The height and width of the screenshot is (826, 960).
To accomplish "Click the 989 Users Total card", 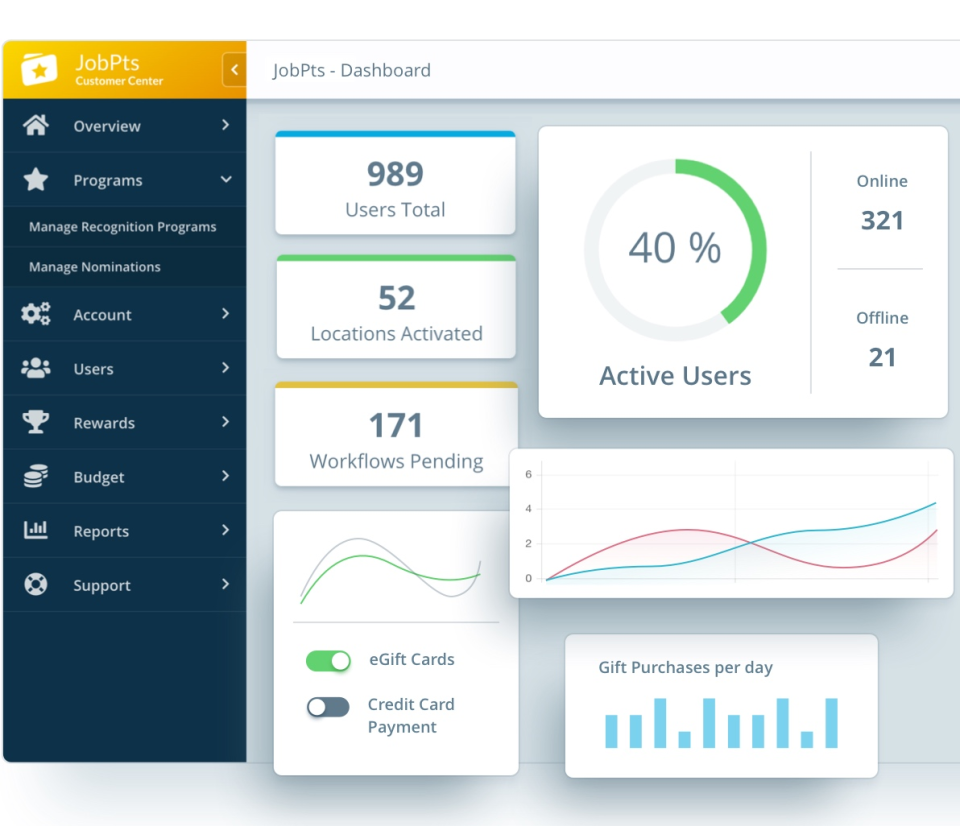I will pyautogui.click(x=396, y=182).
